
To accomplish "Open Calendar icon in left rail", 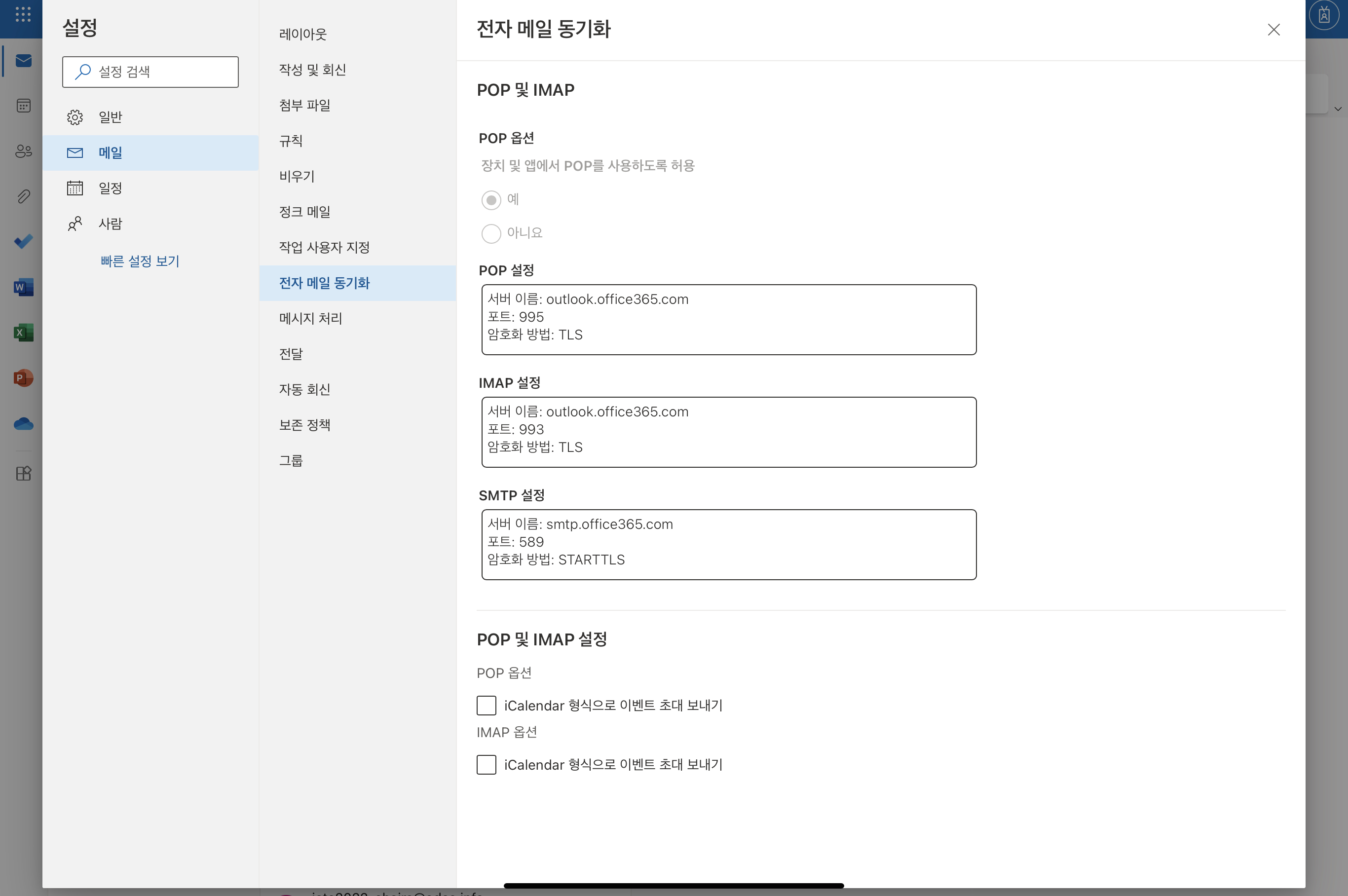I will coord(23,106).
